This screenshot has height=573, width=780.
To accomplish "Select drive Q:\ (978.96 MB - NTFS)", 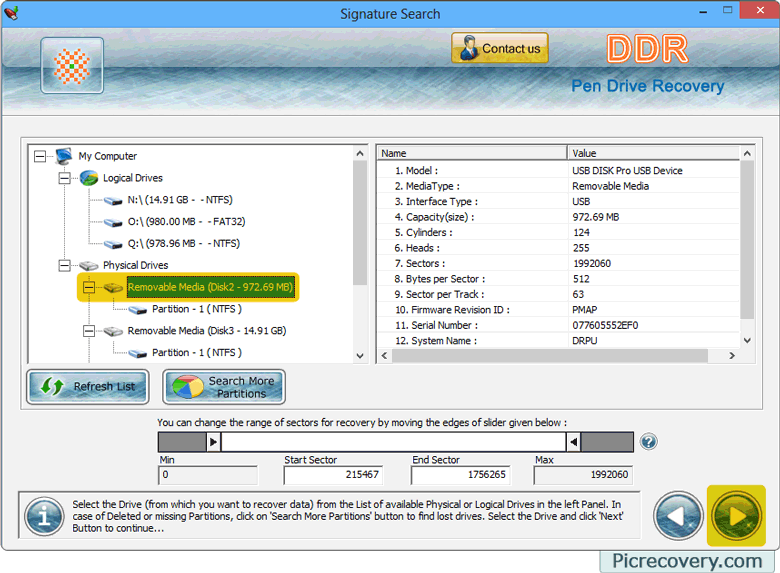I will [x=184, y=244].
